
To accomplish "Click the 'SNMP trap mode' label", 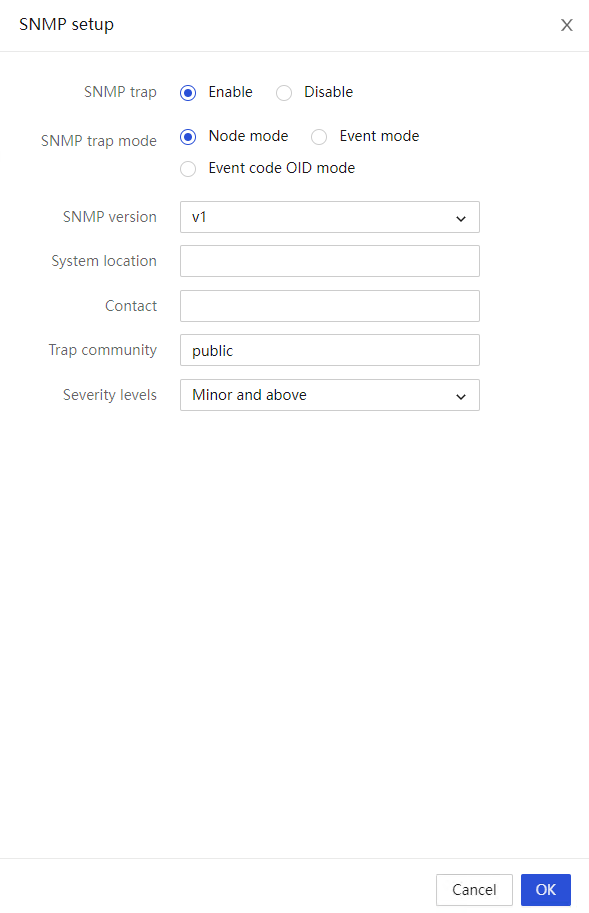I will (99, 141).
